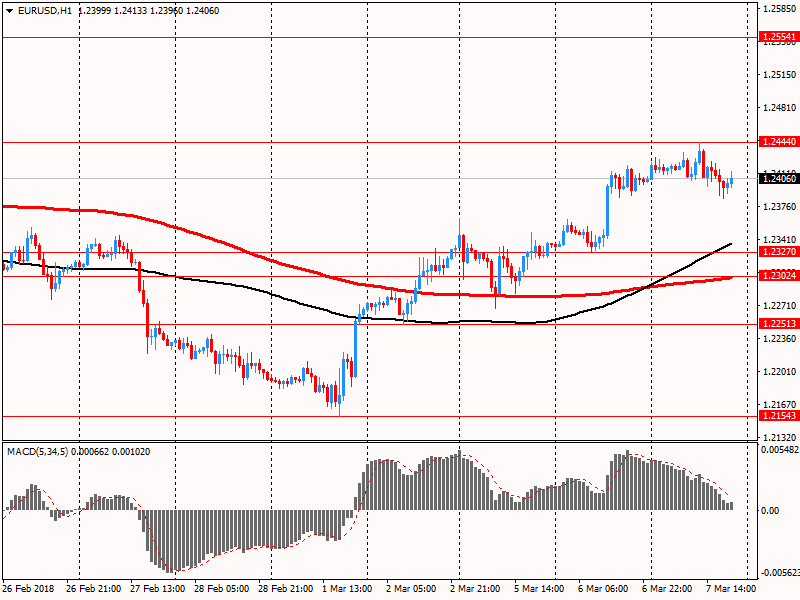Select the 1.25541 red price level label

tap(779, 37)
